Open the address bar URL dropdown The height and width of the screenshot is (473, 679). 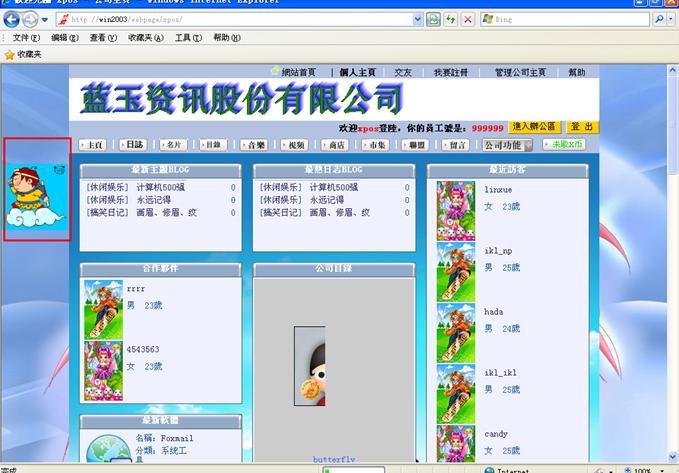coord(416,20)
